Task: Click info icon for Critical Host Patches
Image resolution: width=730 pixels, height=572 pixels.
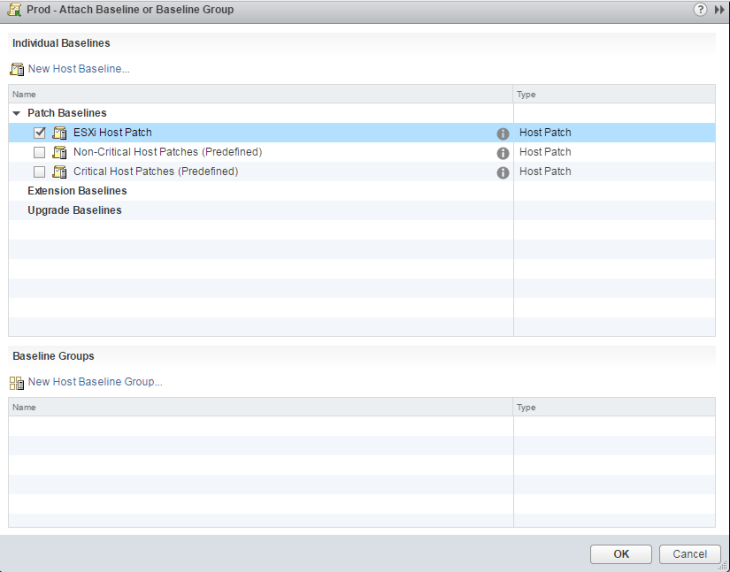Action: click(503, 172)
